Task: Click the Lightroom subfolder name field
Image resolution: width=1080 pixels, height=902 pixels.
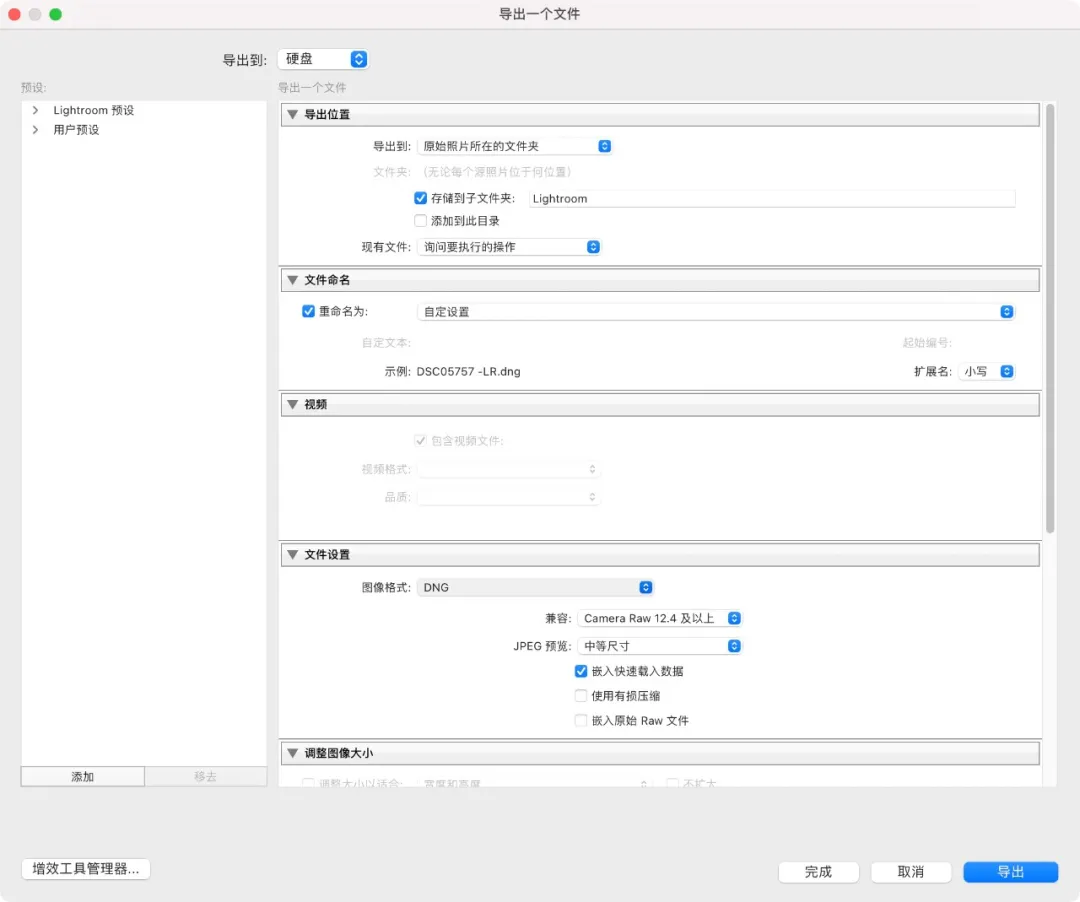Action: pos(771,198)
